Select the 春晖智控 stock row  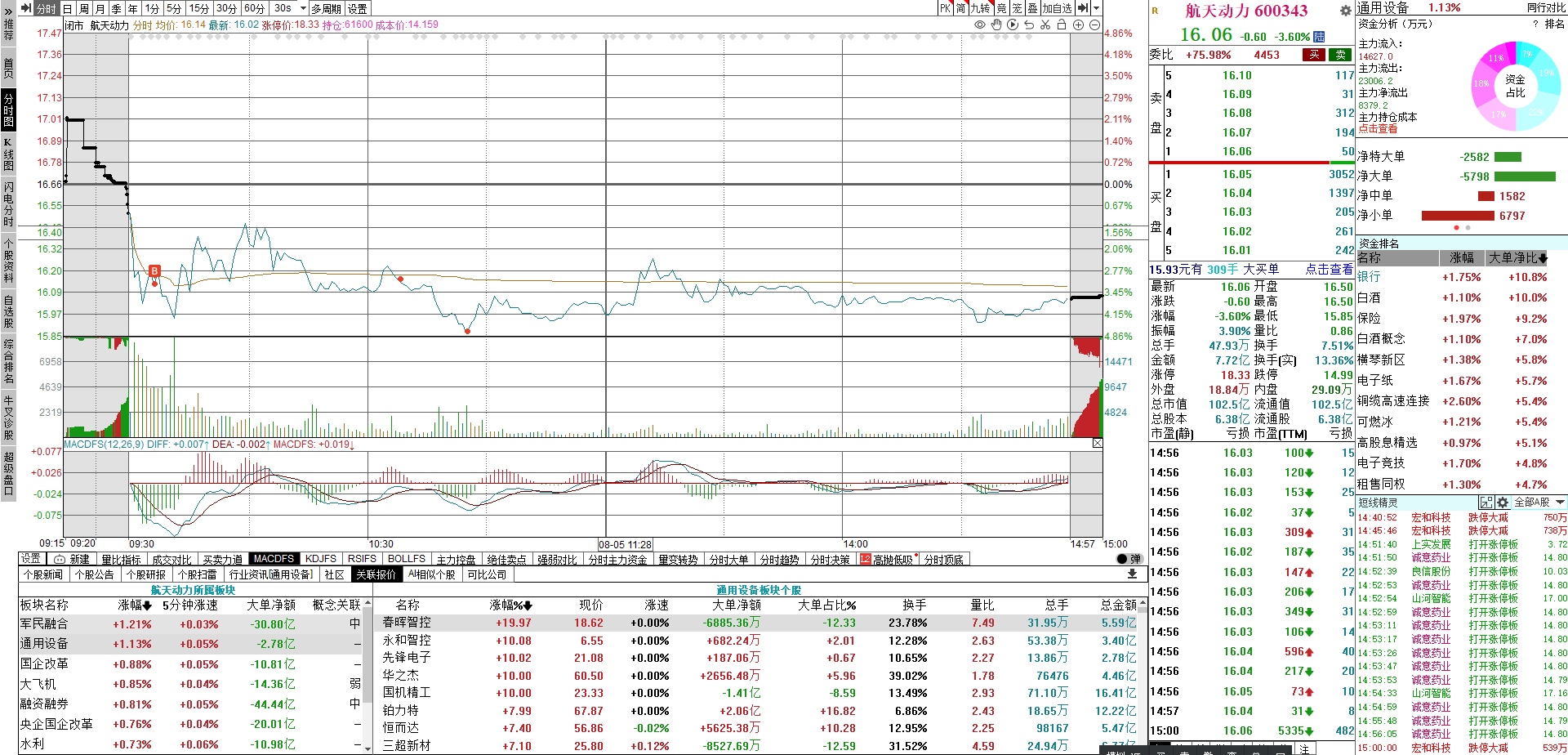click(759, 623)
